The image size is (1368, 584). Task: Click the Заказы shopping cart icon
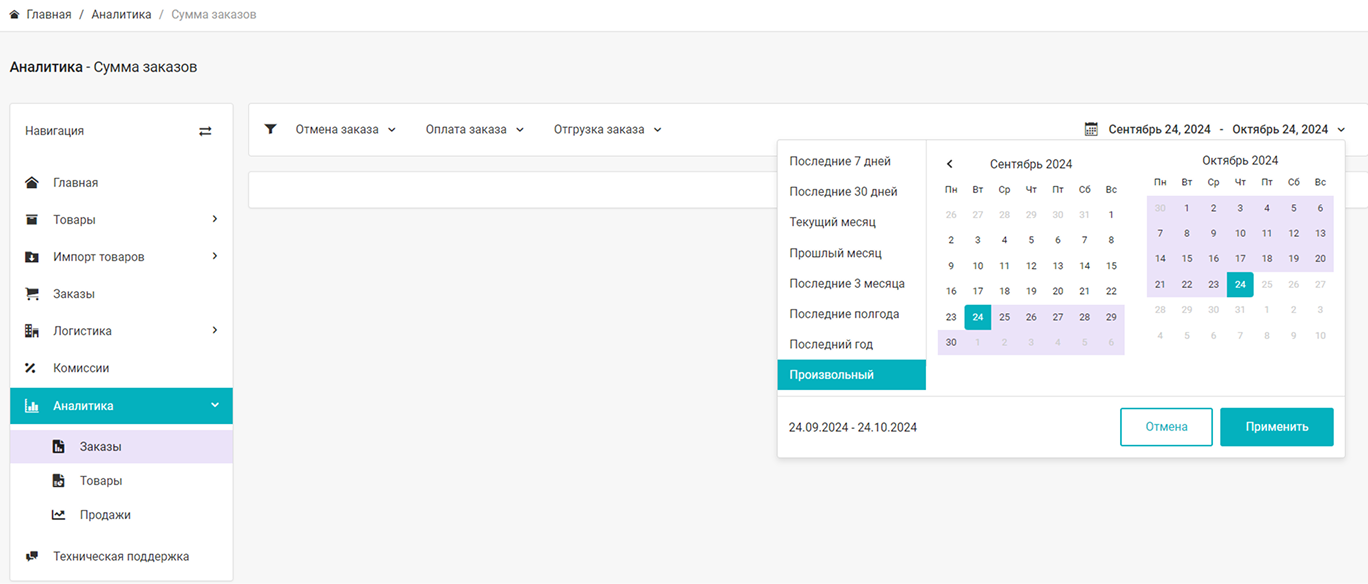pyautogui.click(x=32, y=294)
